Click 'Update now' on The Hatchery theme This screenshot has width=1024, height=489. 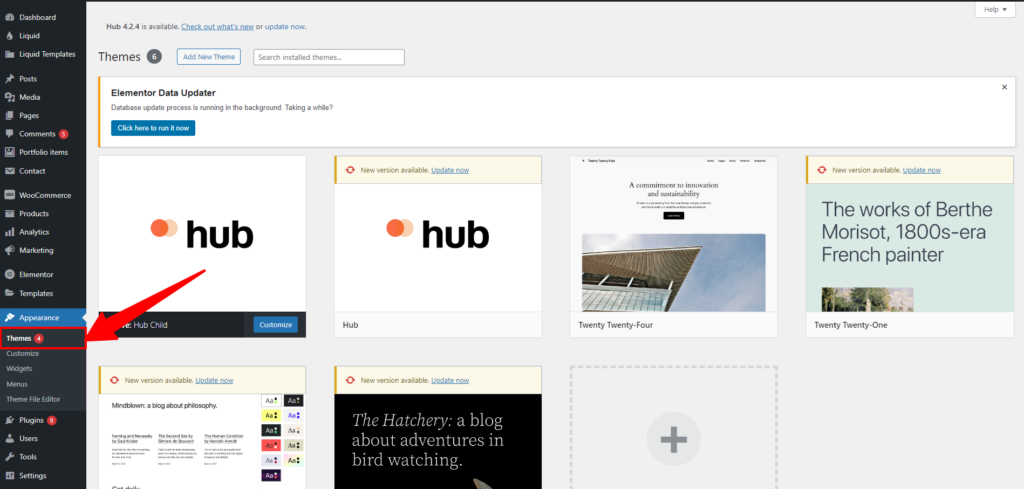click(x=450, y=380)
